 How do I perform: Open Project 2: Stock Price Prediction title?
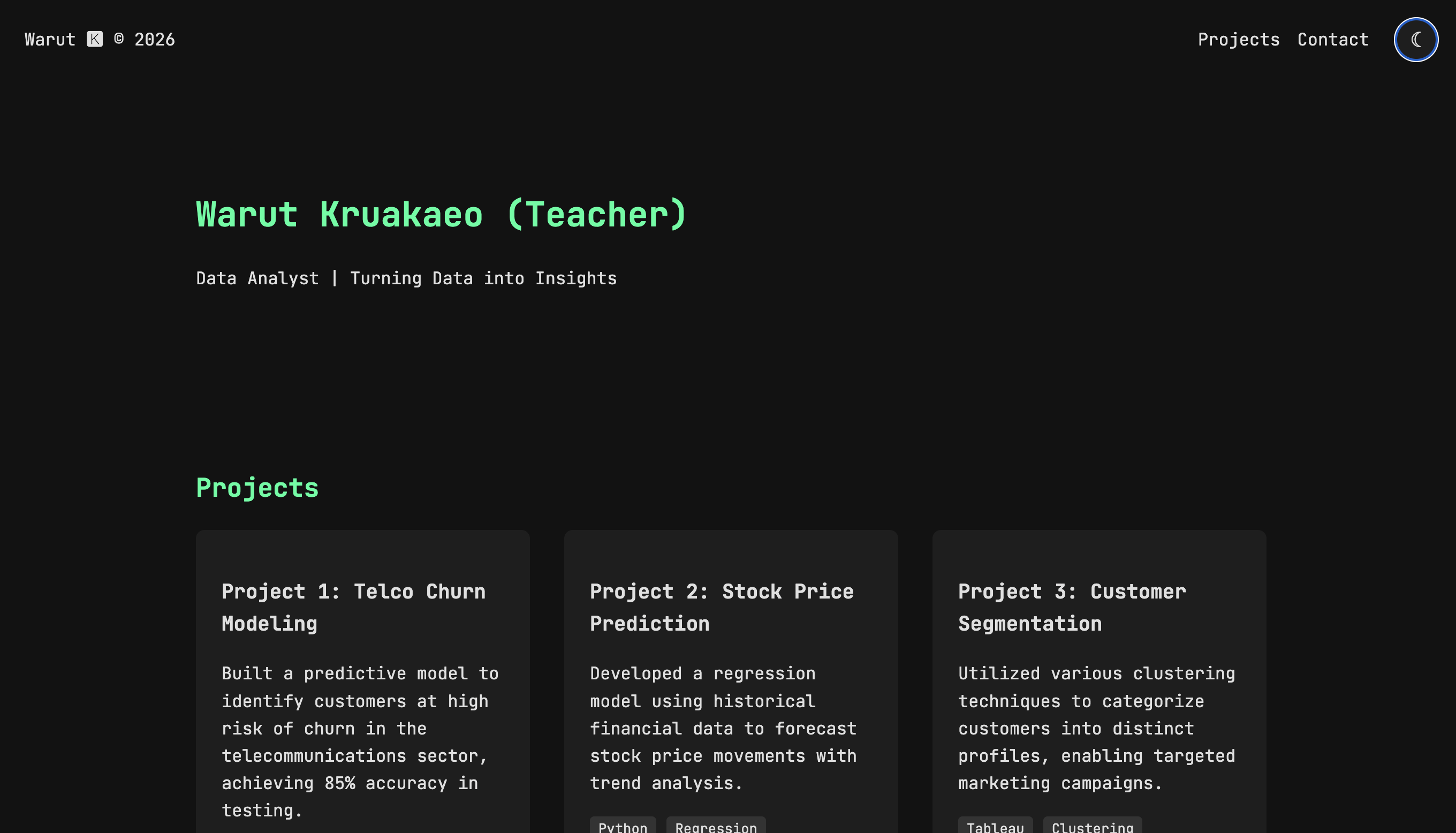coord(722,607)
